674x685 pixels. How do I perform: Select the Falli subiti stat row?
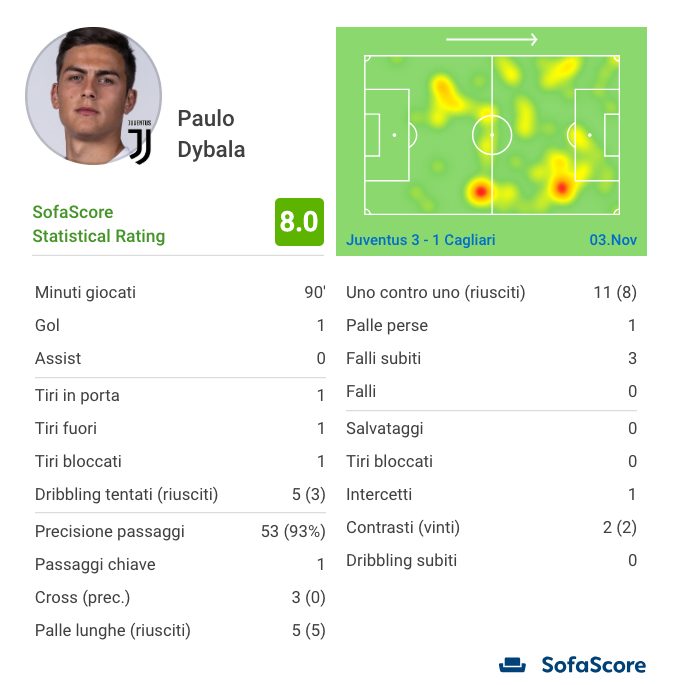coord(491,358)
